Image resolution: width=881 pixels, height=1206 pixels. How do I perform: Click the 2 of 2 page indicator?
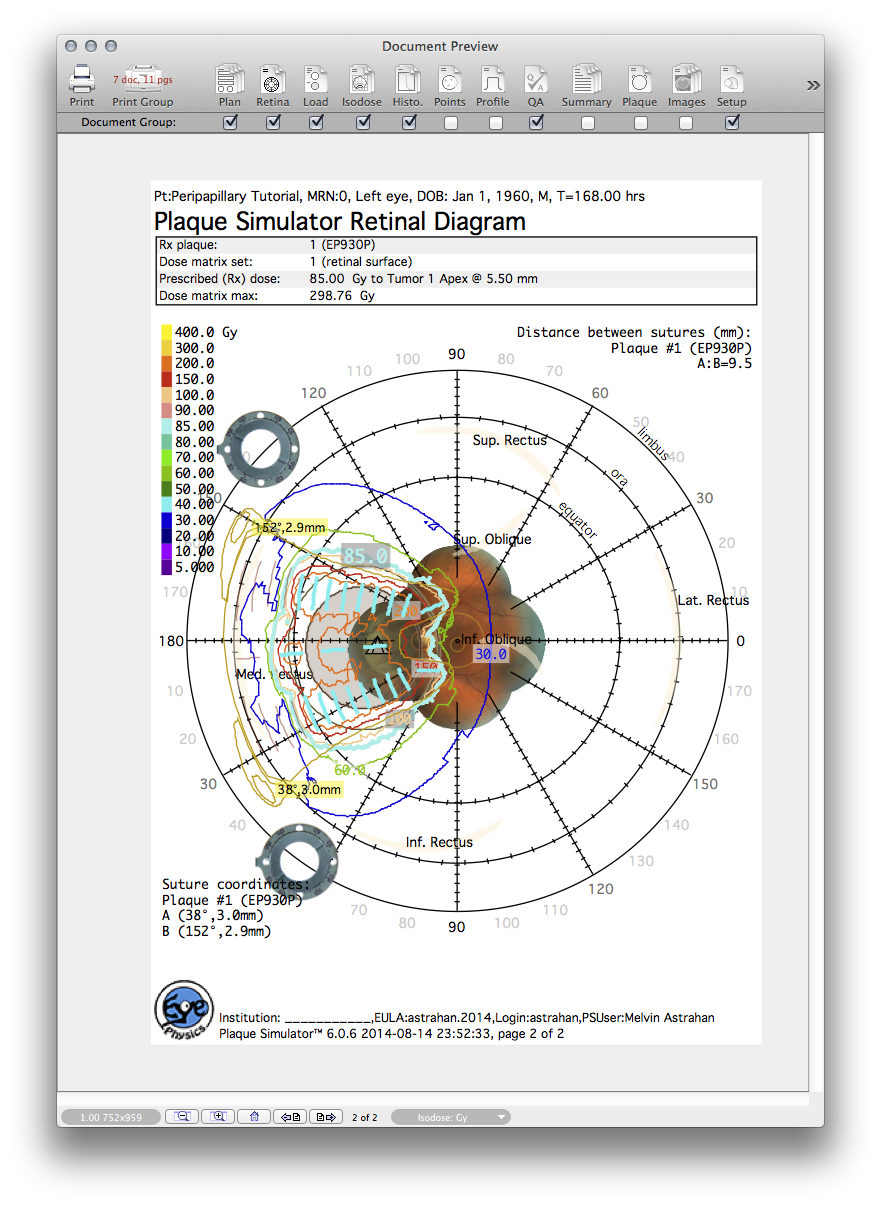click(x=365, y=1117)
